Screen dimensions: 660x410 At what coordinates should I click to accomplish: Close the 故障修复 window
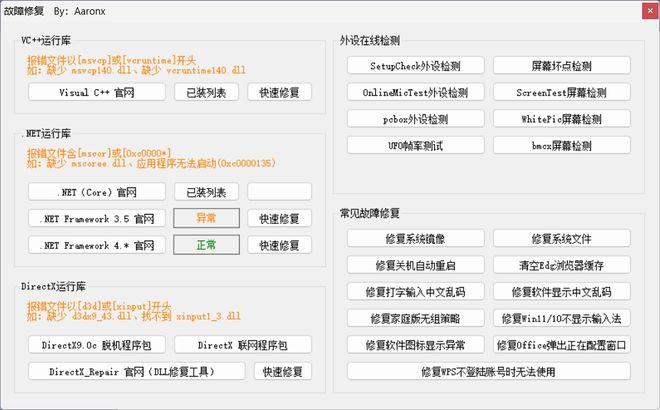[x=650, y=11]
